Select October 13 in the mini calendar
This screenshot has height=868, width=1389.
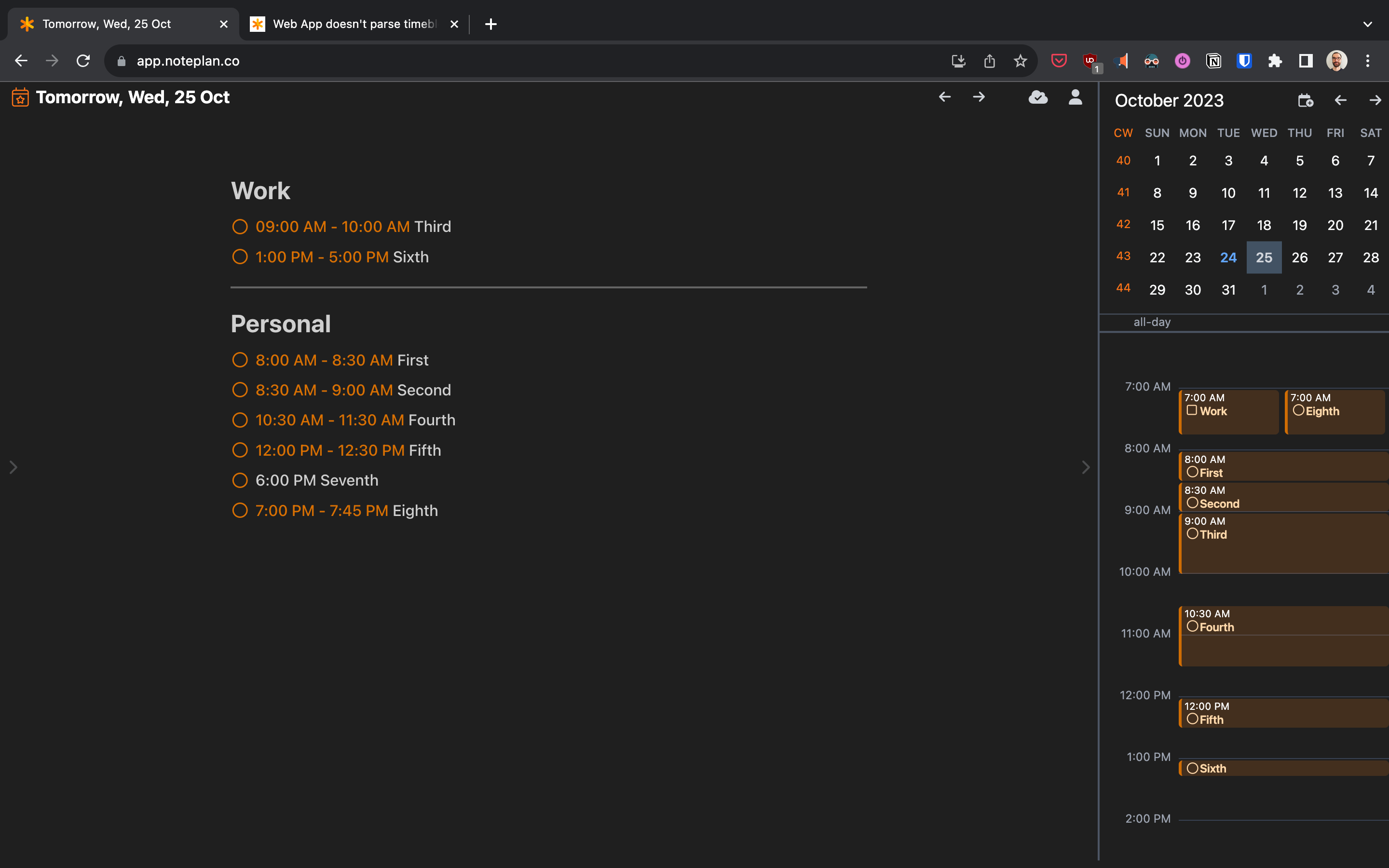(1335, 193)
